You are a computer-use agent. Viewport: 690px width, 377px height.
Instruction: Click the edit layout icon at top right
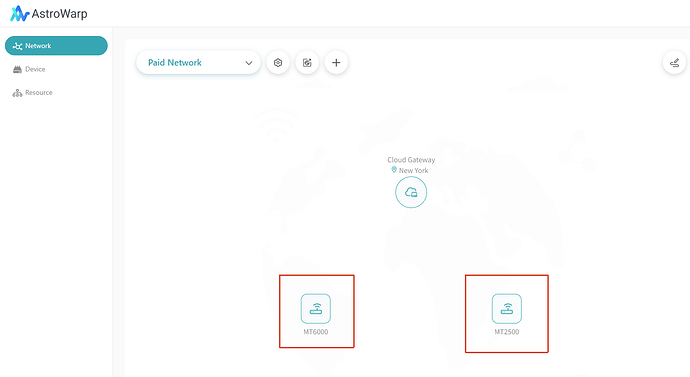coord(674,62)
